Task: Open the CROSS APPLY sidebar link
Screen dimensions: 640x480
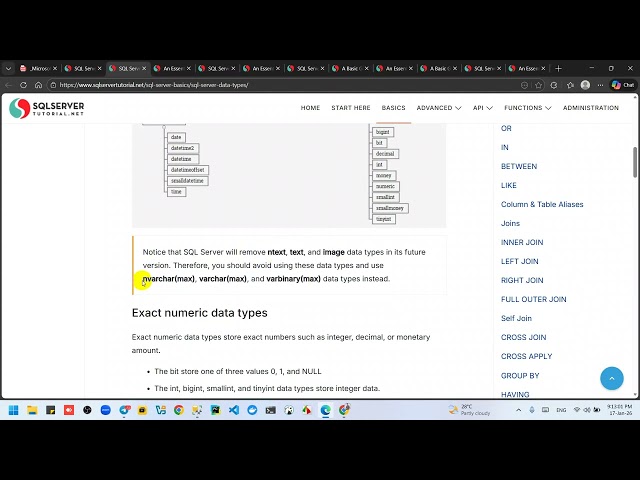Action: pos(527,356)
